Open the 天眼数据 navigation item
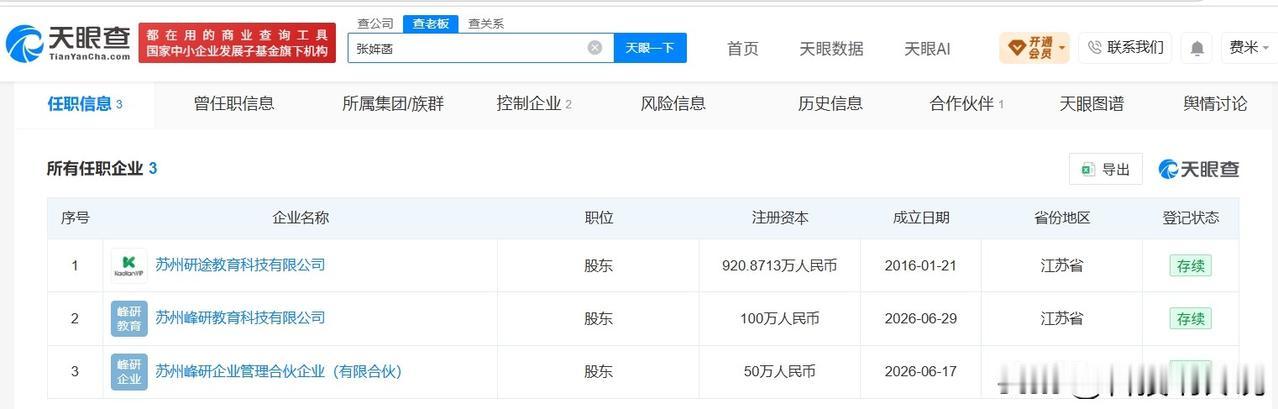The height and width of the screenshot is (409, 1278). [x=831, y=48]
